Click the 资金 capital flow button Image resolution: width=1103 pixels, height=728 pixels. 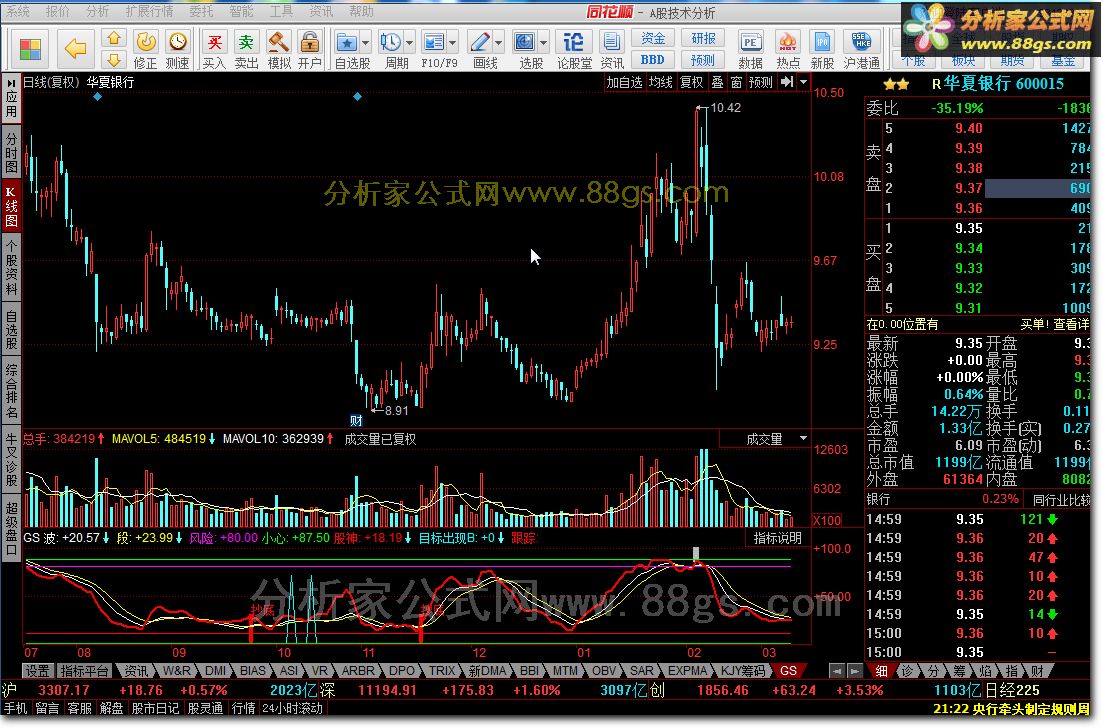(653, 38)
